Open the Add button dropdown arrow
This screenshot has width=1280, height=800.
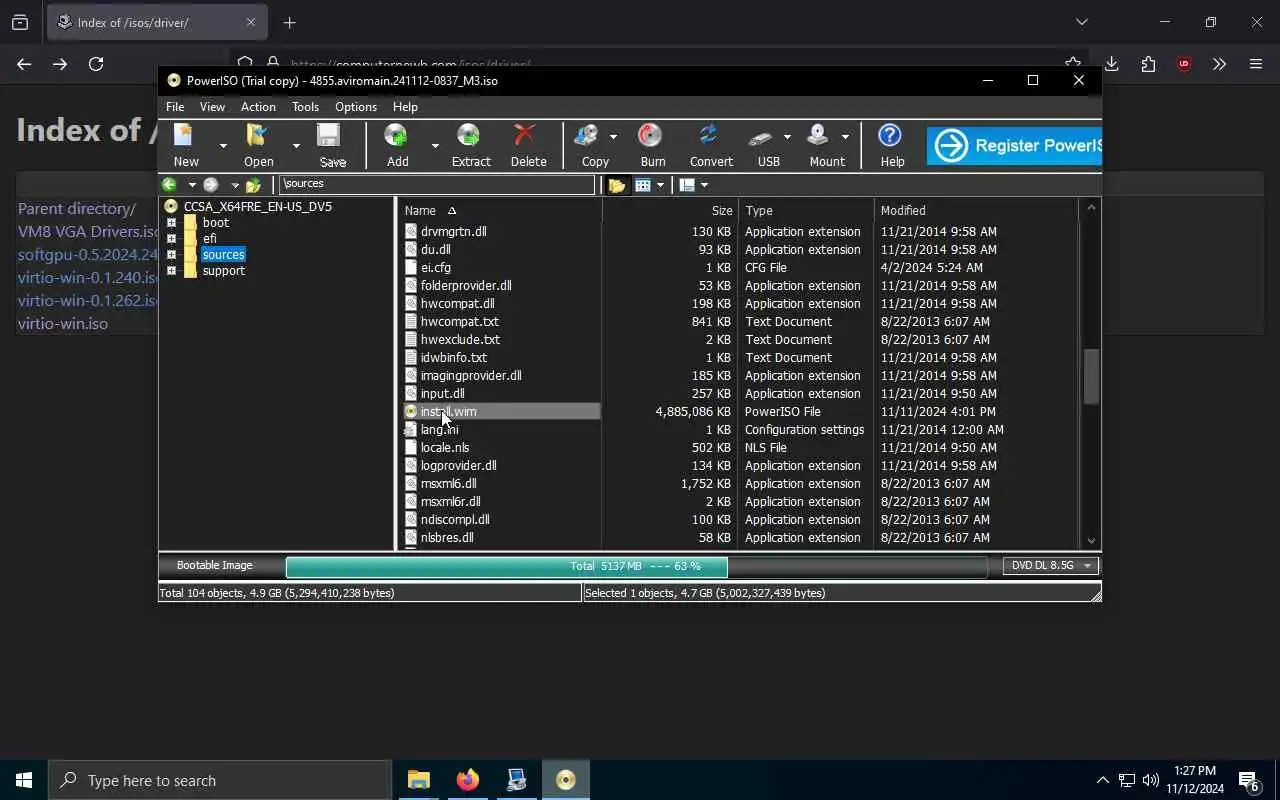tap(434, 146)
